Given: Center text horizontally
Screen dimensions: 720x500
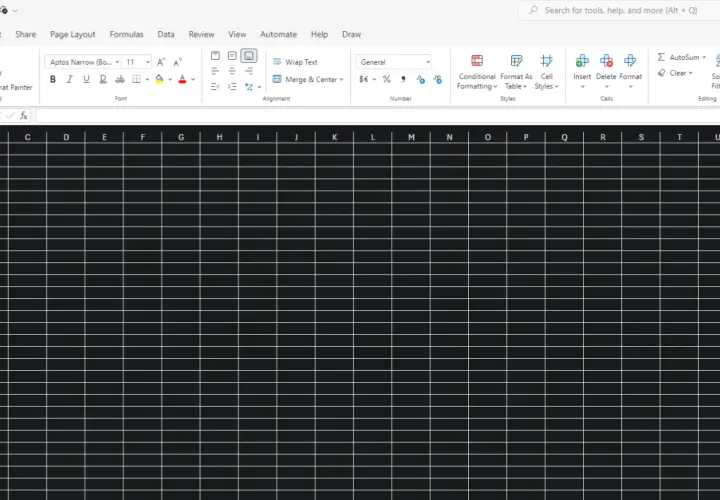Looking at the screenshot, I should point(232,71).
